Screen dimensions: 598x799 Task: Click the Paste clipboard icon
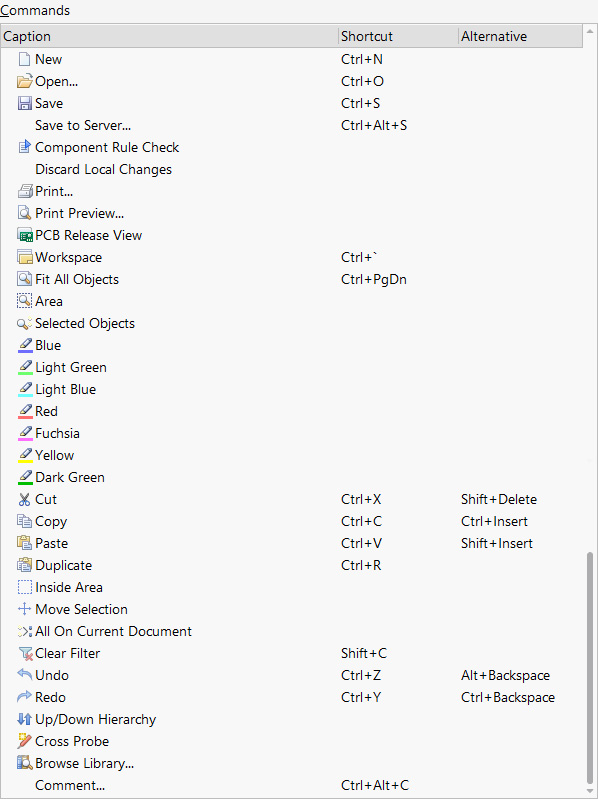pos(24,543)
